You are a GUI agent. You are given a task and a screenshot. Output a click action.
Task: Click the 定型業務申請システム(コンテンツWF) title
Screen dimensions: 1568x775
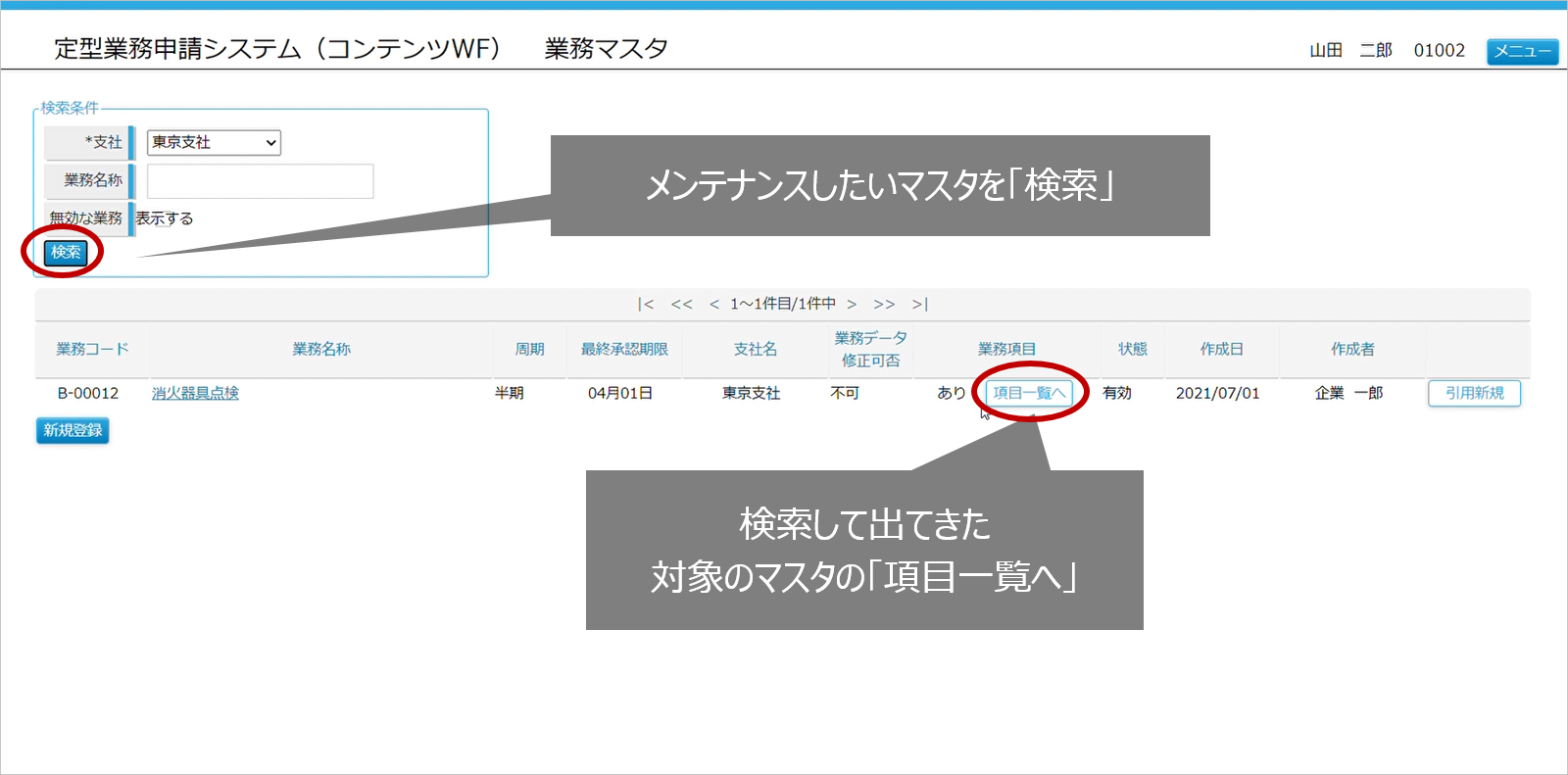pos(278,48)
